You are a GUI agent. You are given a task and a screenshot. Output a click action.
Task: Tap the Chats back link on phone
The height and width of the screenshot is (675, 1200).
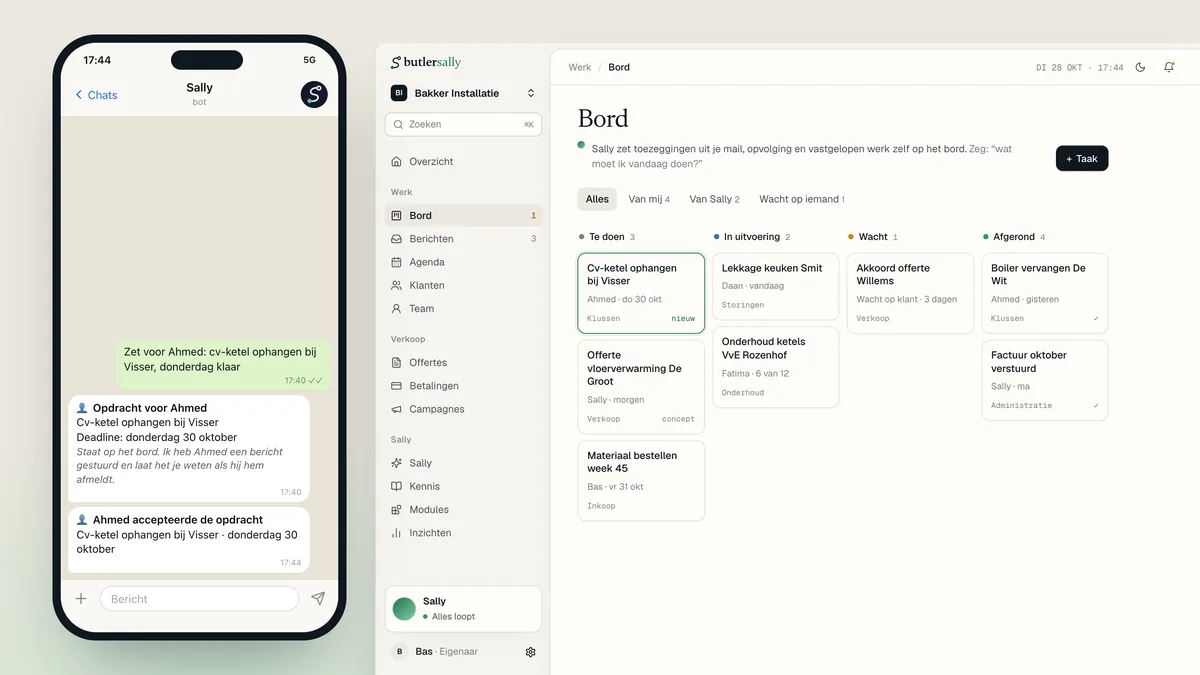96,95
